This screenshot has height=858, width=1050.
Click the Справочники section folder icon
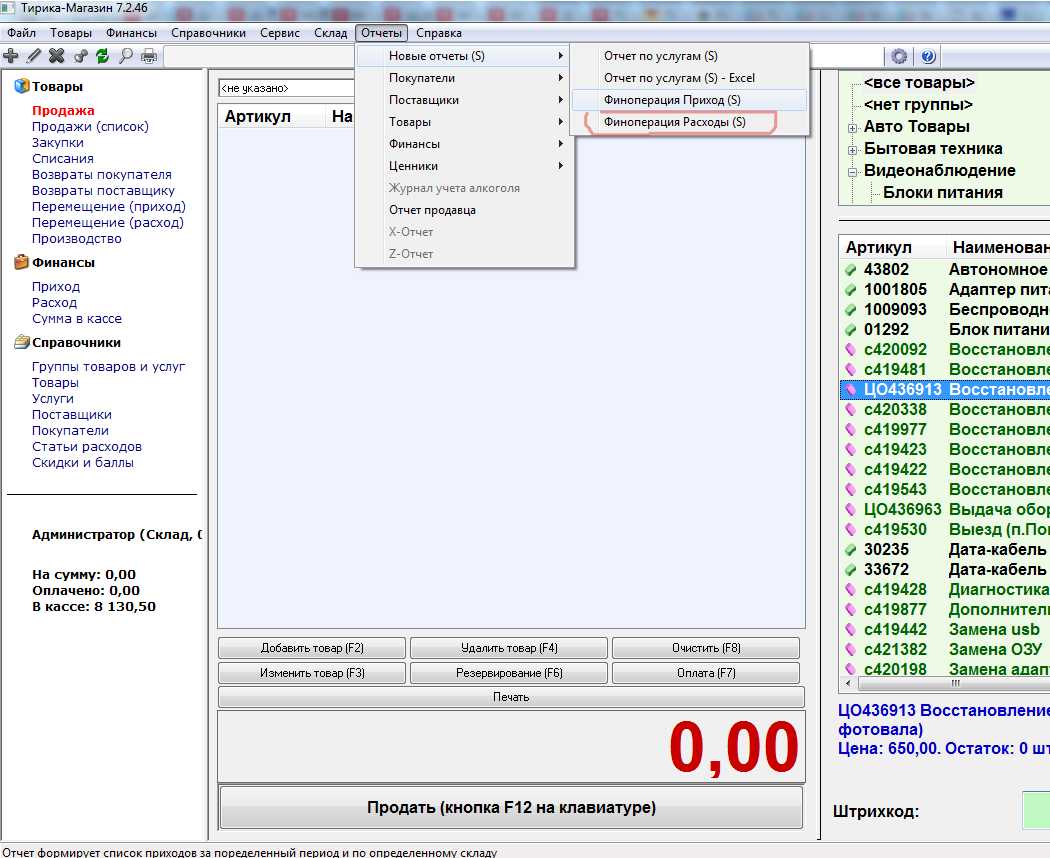[22, 342]
